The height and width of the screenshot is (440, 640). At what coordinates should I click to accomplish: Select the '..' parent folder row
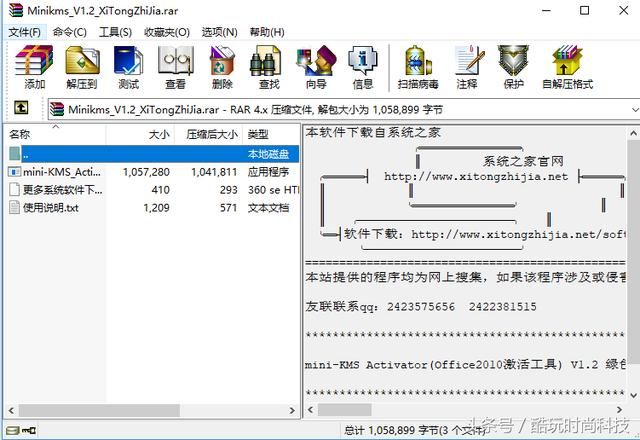click(153, 154)
